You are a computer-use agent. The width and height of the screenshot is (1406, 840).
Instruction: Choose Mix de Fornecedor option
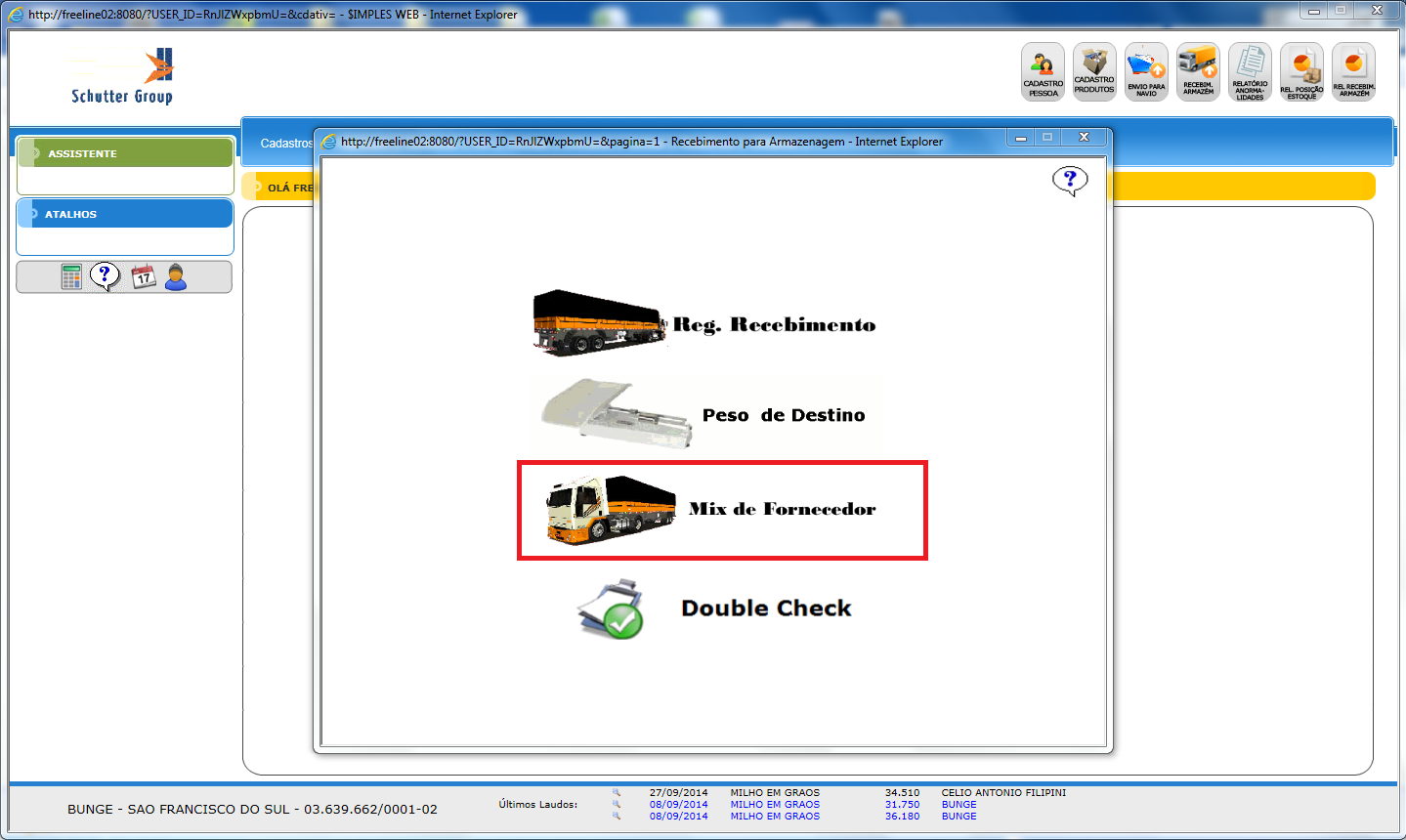721,510
